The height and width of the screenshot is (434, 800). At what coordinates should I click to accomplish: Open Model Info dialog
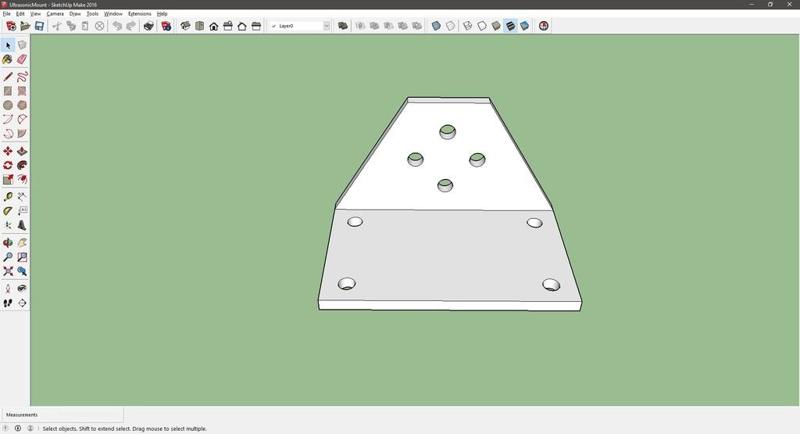(x=166, y=25)
